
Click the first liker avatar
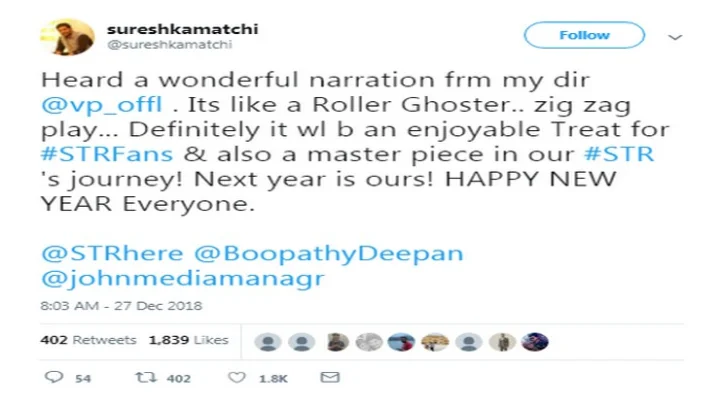[x=267, y=341]
